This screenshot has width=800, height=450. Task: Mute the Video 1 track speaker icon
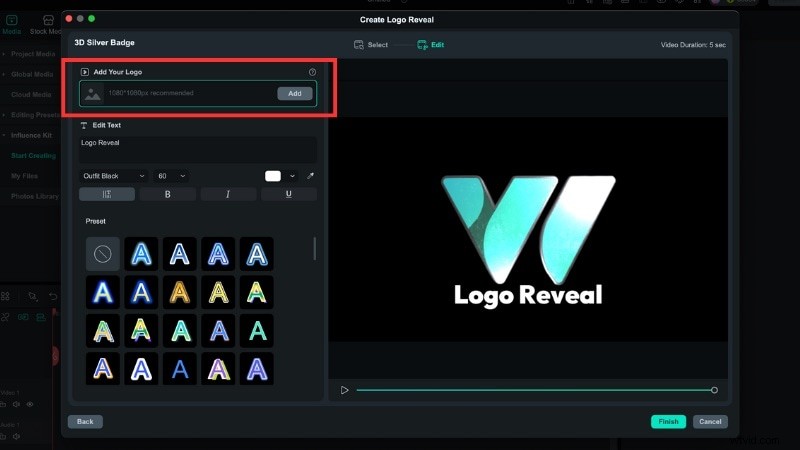[x=17, y=404]
